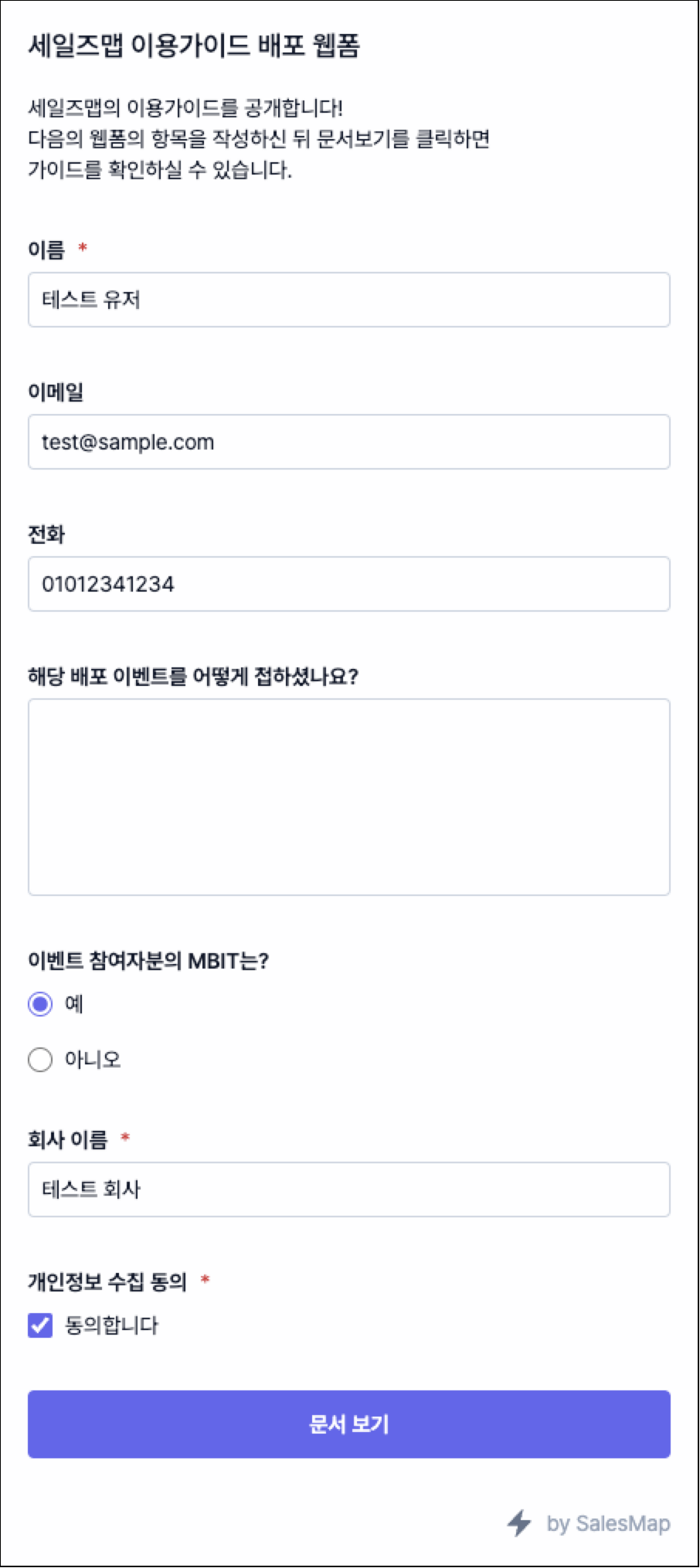Click the 전화 field showing 01012341234
The image size is (700, 1568).
click(348, 584)
